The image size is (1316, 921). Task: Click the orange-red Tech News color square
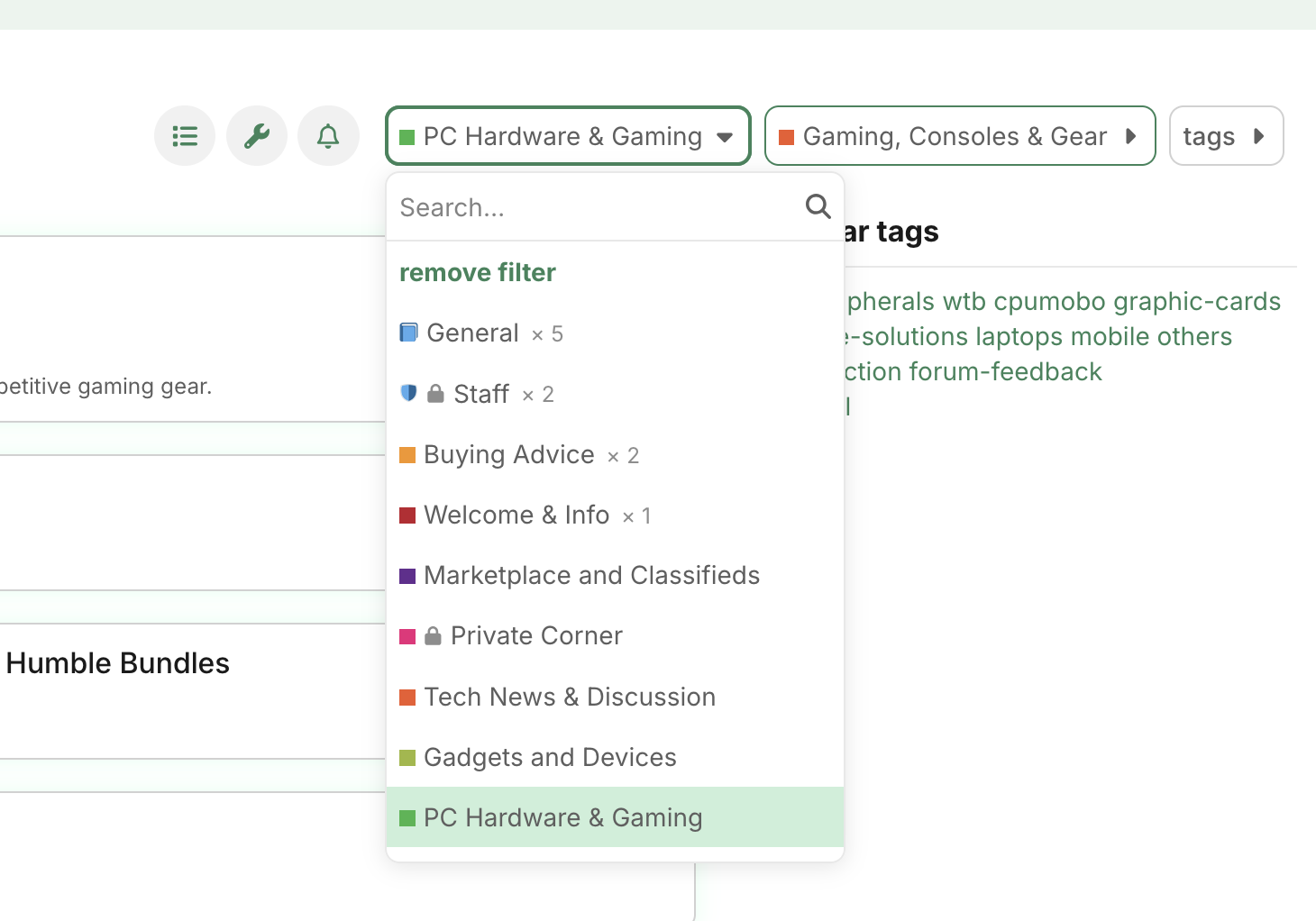point(407,698)
